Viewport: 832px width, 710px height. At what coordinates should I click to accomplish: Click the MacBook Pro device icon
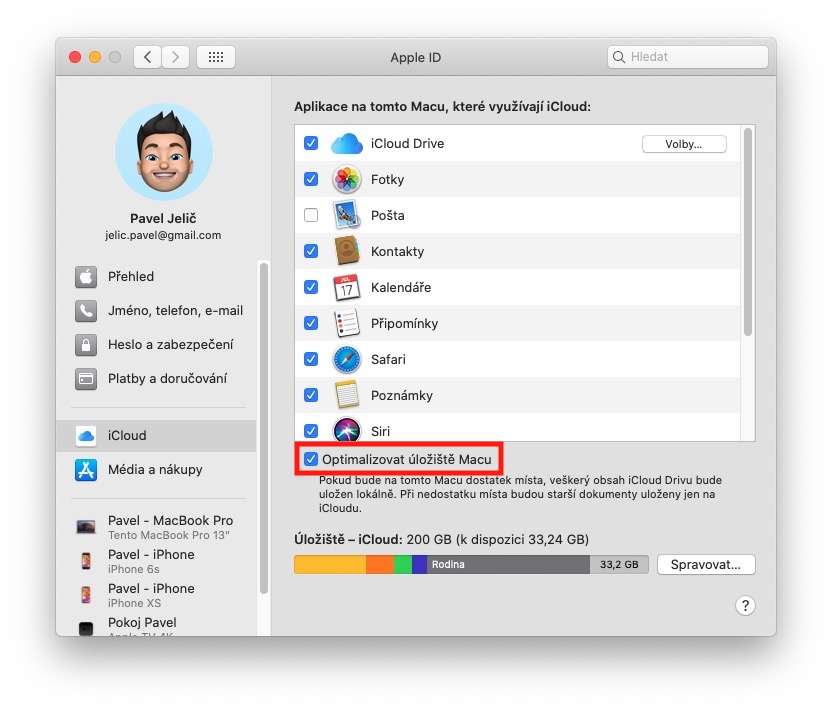click(x=86, y=526)
